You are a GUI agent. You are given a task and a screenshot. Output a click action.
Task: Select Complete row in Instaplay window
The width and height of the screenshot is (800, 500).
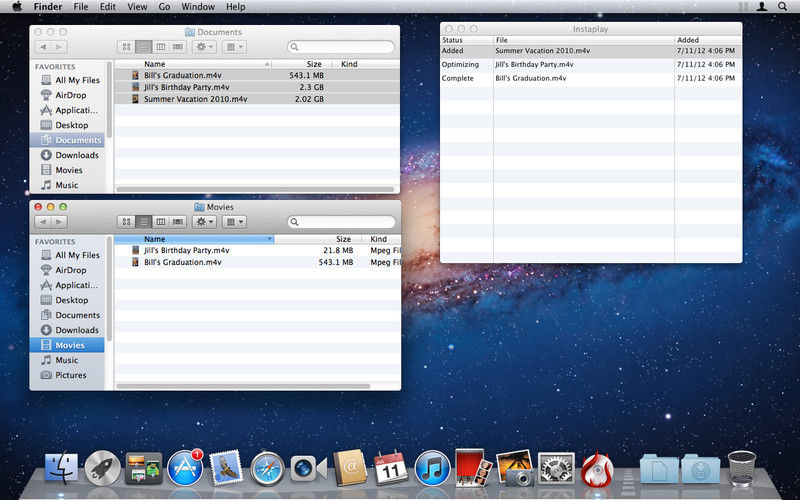point(591,79)
